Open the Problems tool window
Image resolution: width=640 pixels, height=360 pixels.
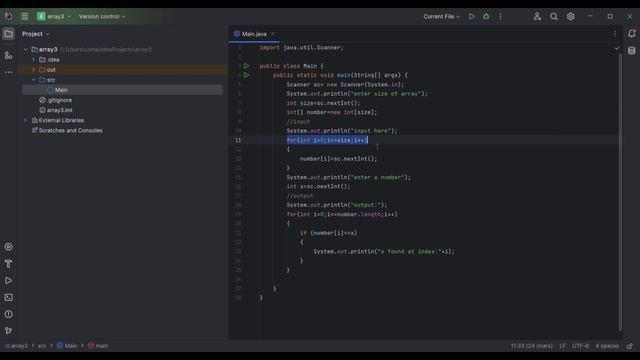tap(9, 314)
